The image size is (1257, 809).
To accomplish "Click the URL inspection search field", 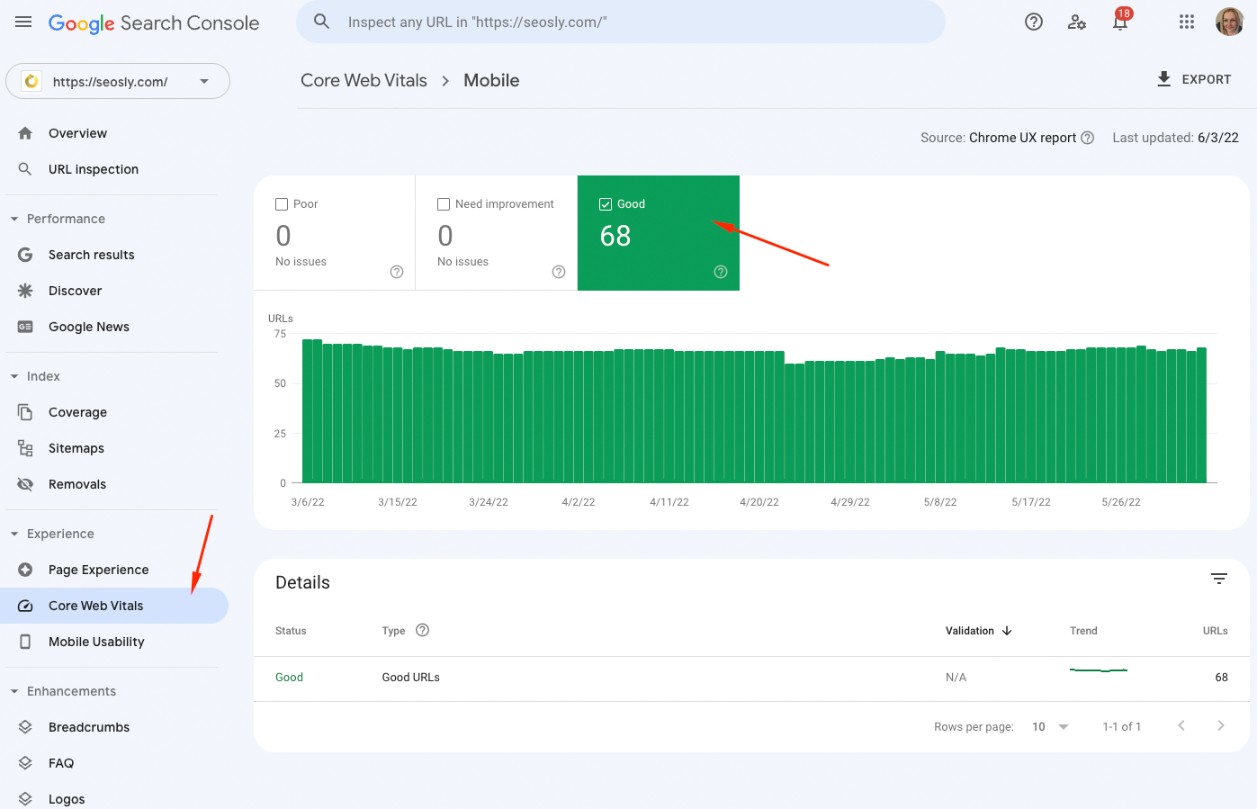I will 620,22.
